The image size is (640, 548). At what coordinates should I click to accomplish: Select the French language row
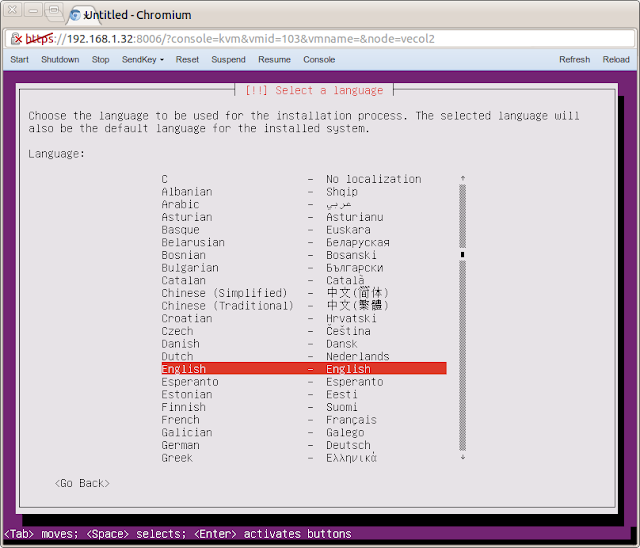pos(304,419)
